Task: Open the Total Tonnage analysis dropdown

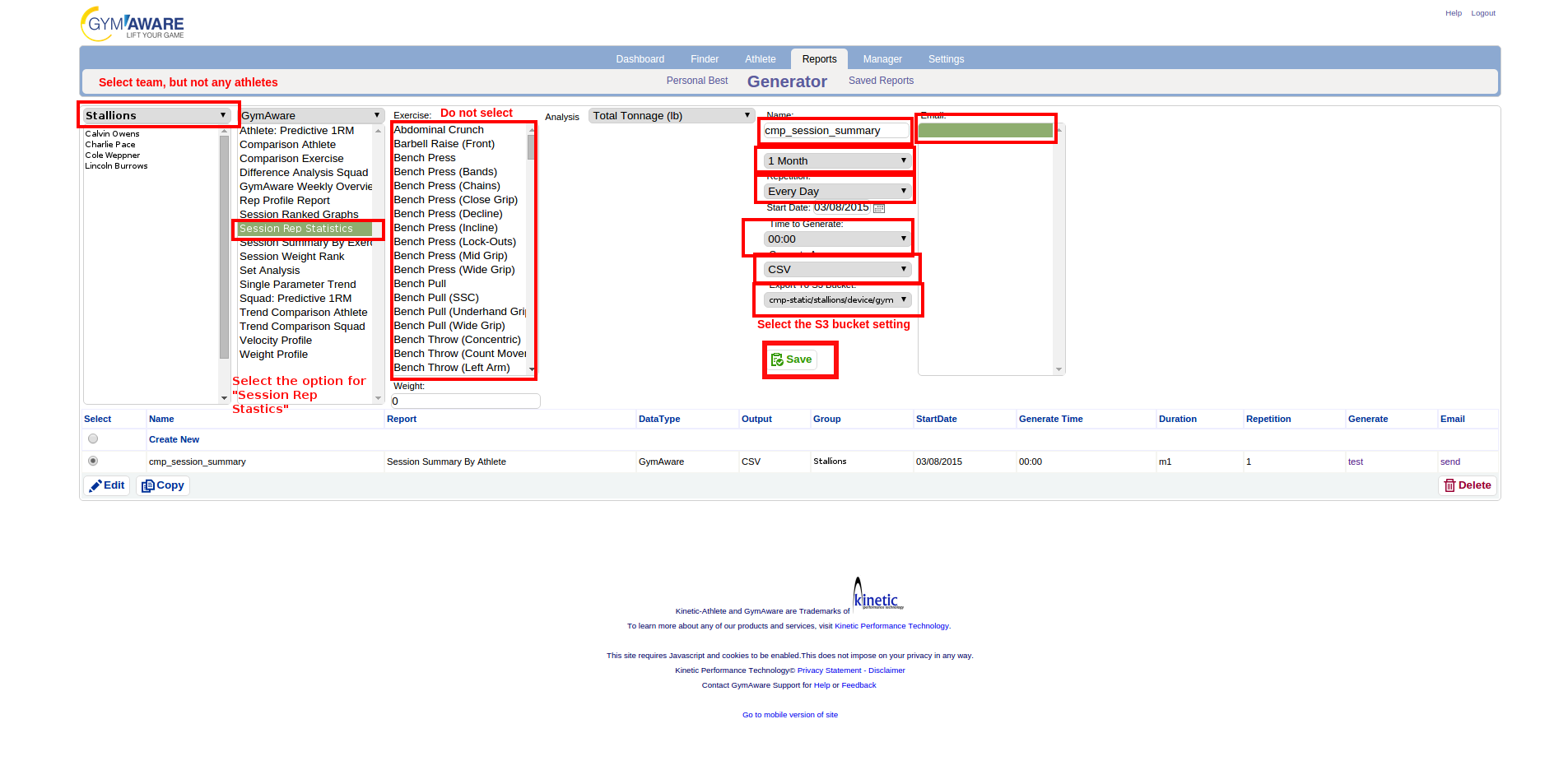Action: (x=671, y=116)
